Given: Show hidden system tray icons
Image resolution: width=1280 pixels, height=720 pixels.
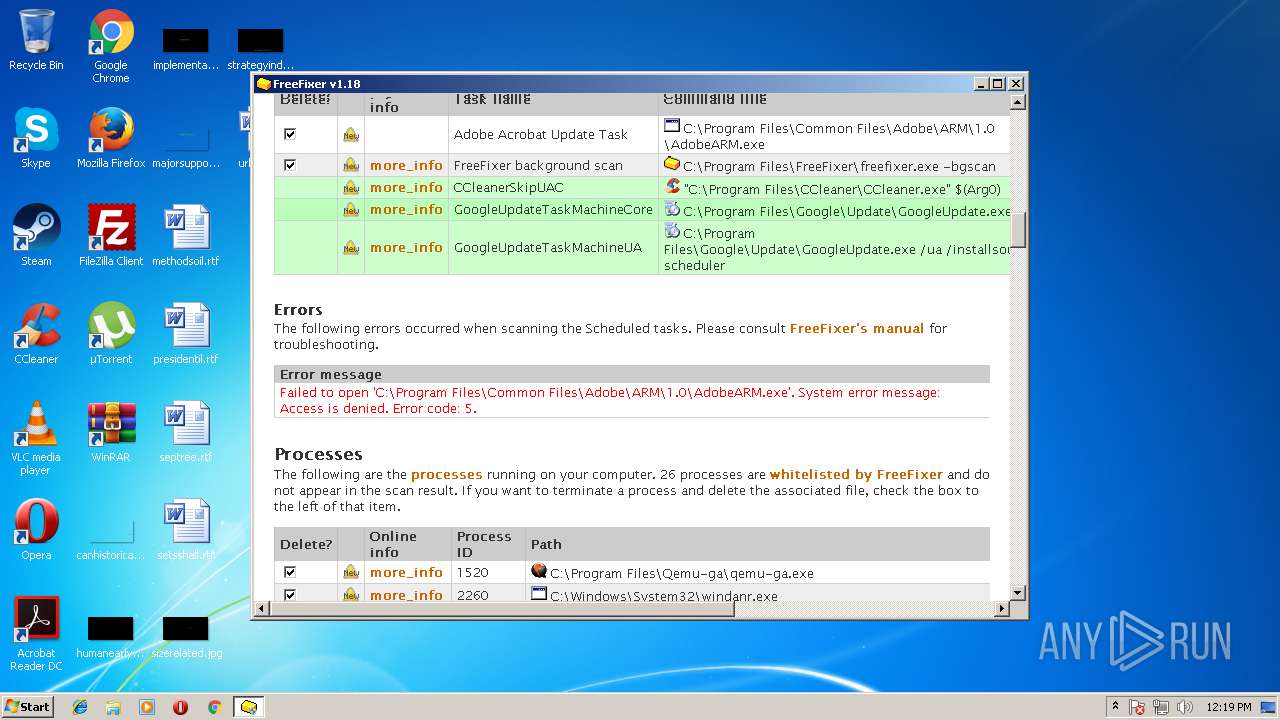Looking at the screenshot, I should 1115,706.
